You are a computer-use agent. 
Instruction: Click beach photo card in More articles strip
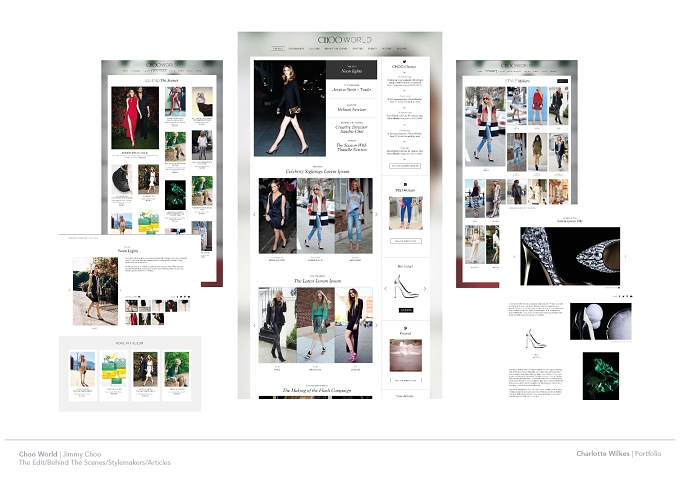pyautogui.click(x=82, y=369)
